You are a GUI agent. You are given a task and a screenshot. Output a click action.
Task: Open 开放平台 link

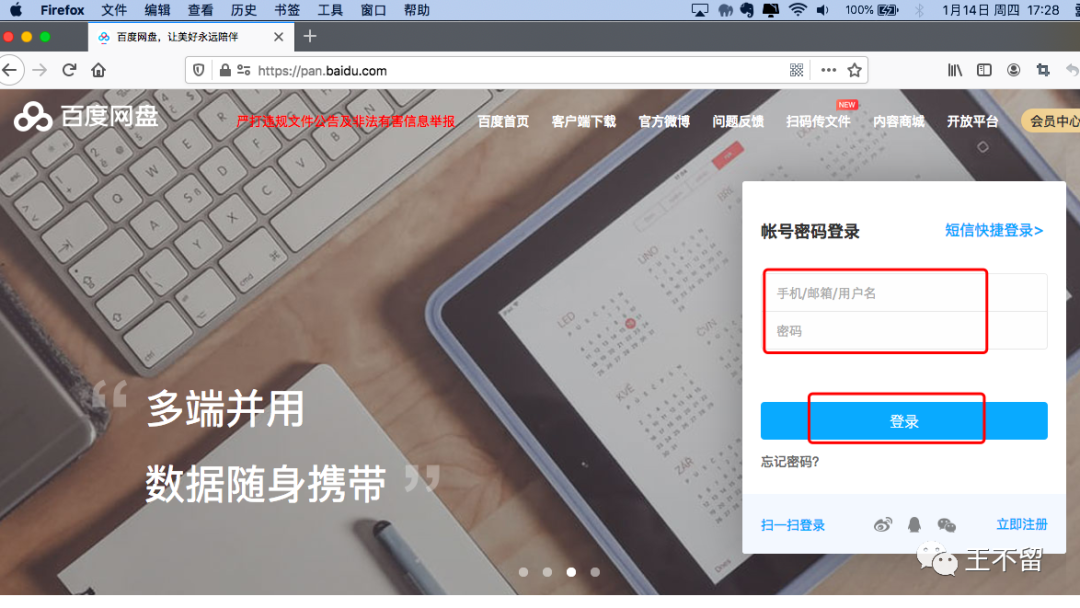[x=973, y=121]
